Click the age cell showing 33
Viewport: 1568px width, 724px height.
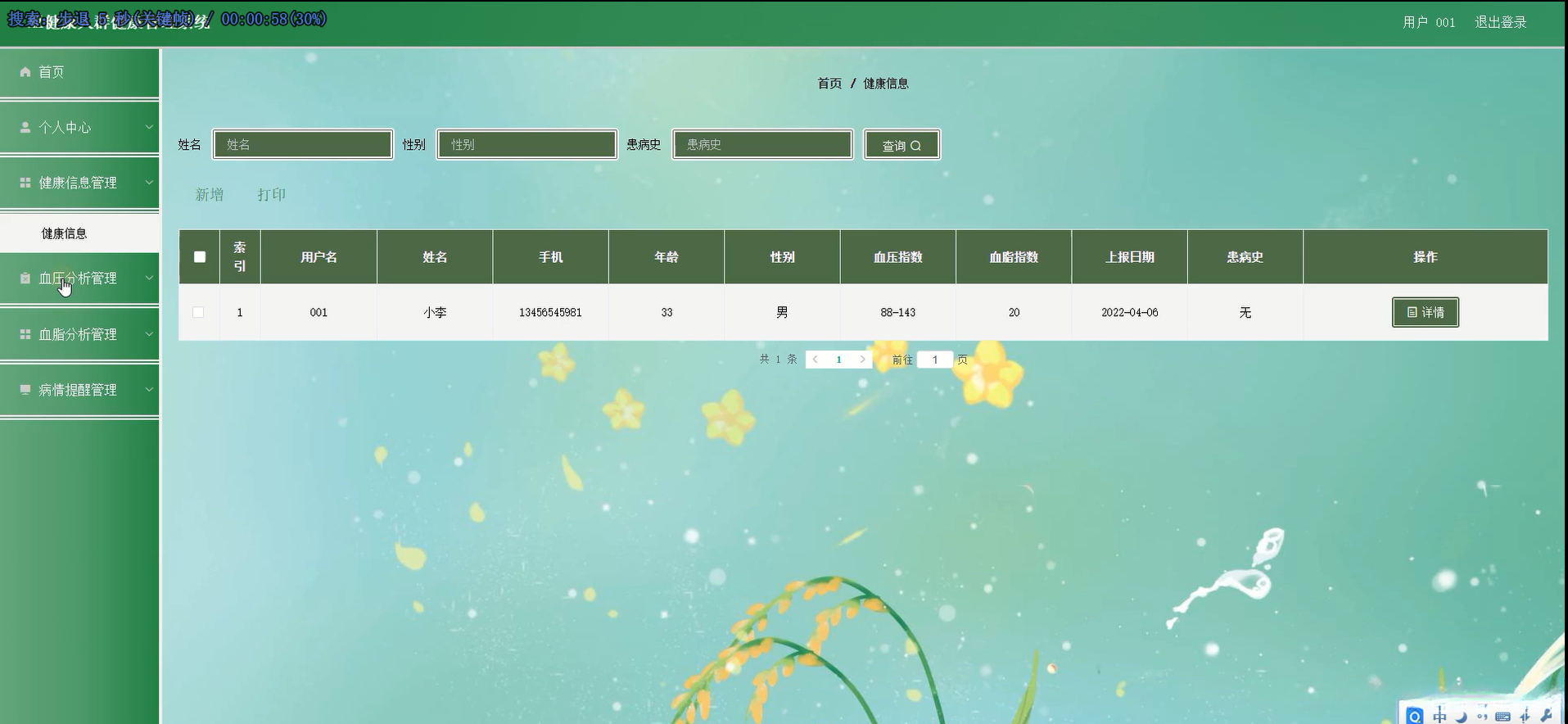tap(667, 312)
